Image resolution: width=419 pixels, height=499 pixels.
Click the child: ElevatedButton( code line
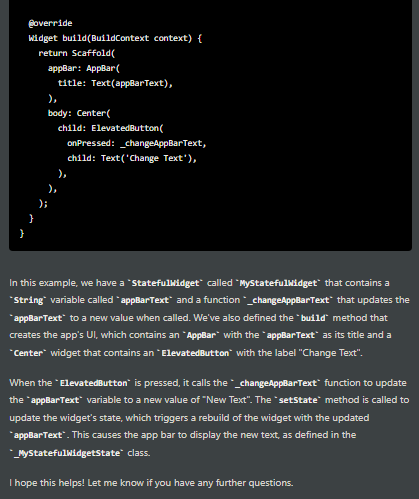[111, 128]
